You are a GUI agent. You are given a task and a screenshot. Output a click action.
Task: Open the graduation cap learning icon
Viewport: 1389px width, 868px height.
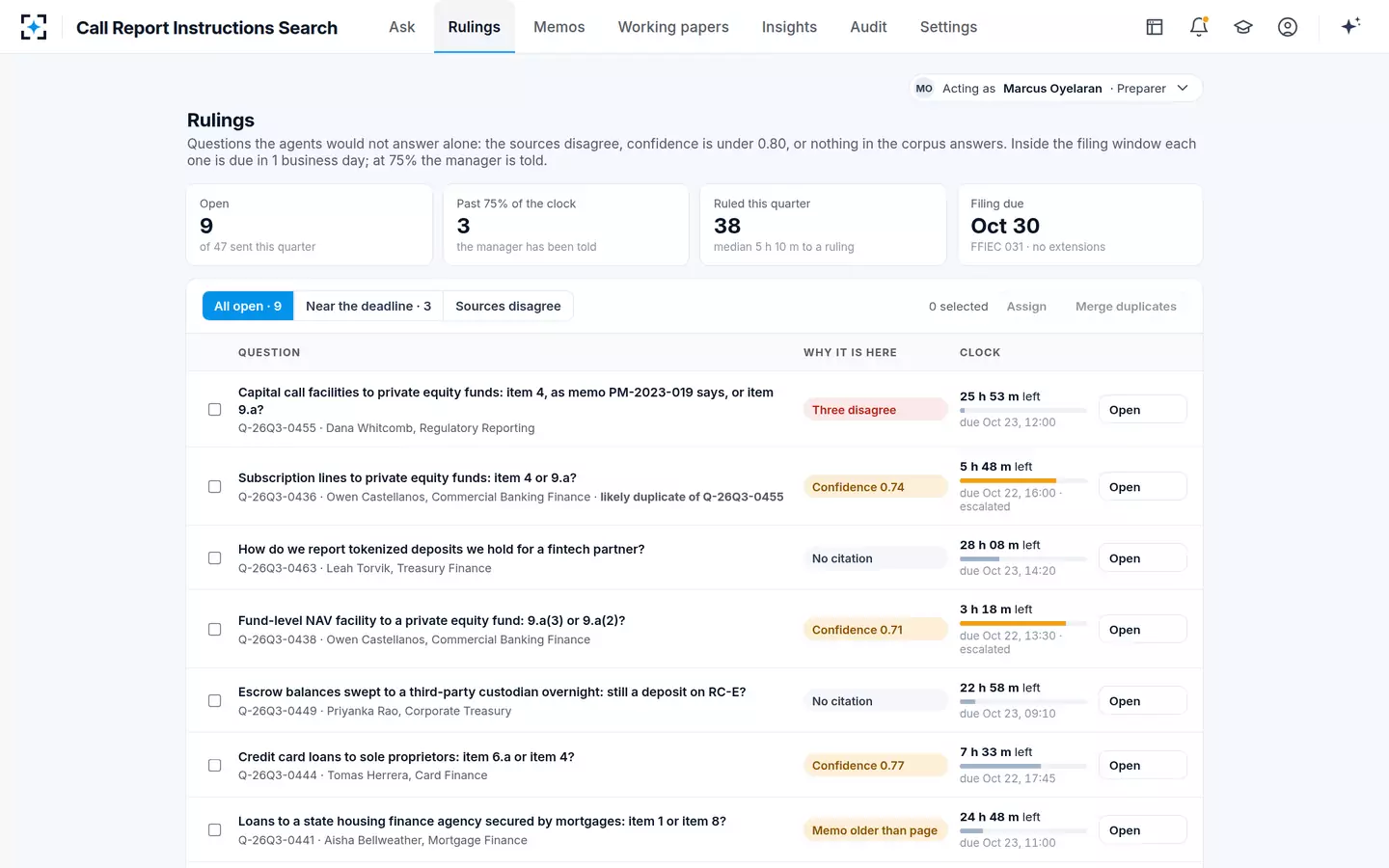pos(1243,27)
